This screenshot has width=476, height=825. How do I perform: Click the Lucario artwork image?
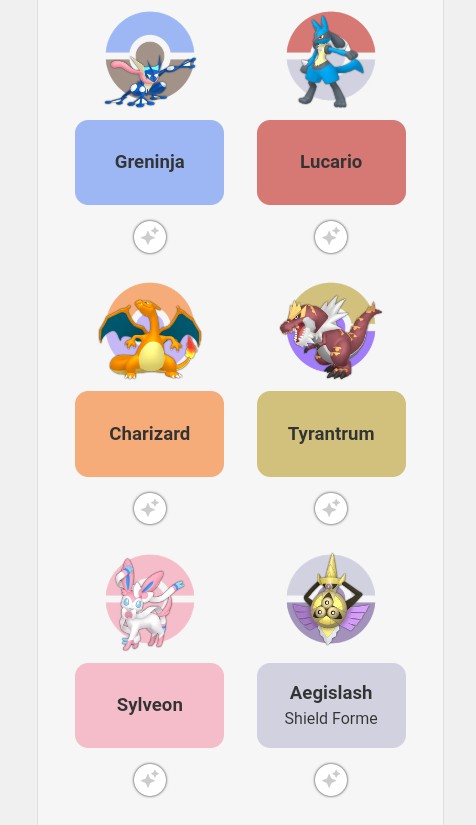click(x=331, y=59)
